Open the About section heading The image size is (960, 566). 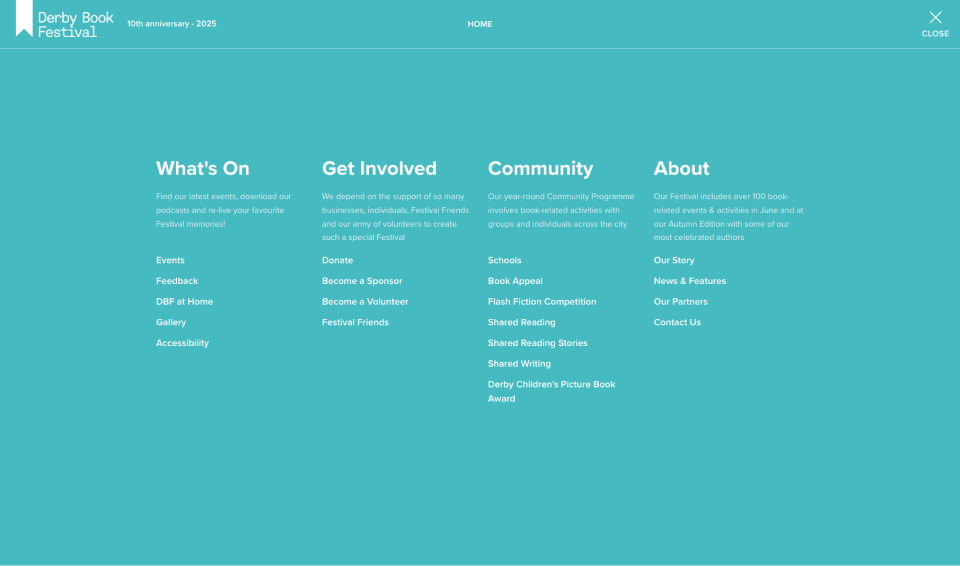tap(681, 168)
